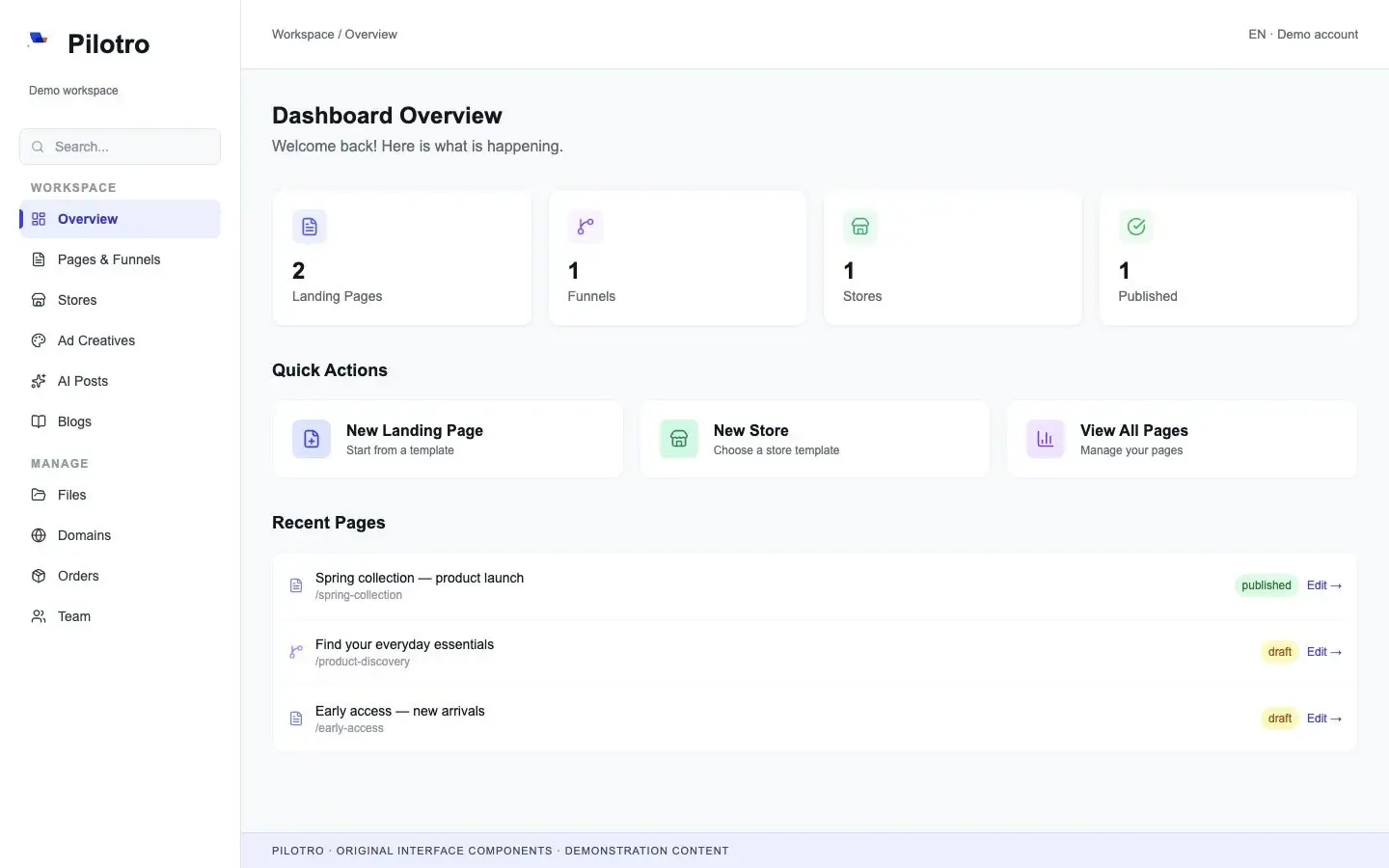
Task: Click the AI Posts sparkle icon
Action: 39,381
